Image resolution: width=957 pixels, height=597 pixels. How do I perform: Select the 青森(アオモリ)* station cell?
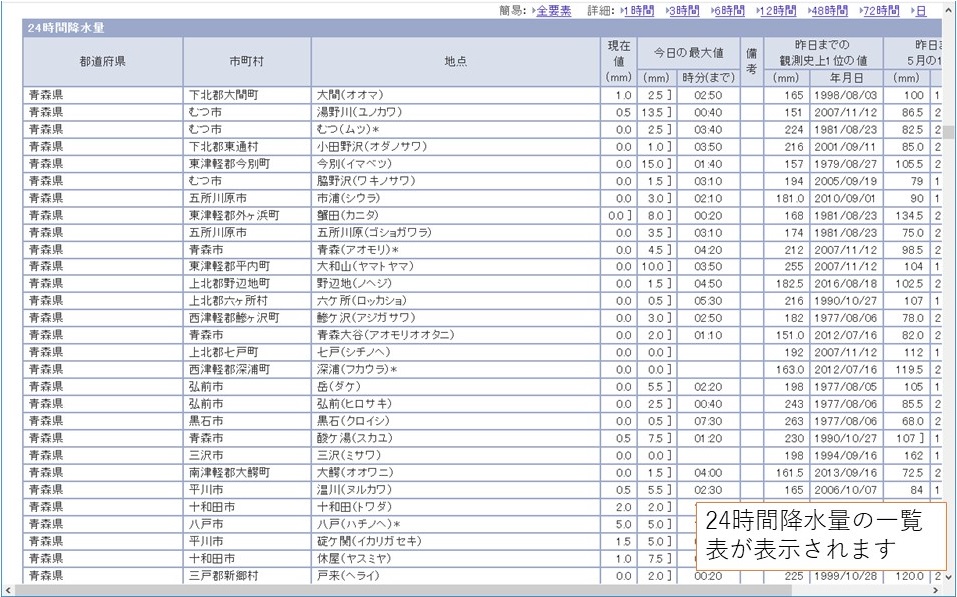455,249
